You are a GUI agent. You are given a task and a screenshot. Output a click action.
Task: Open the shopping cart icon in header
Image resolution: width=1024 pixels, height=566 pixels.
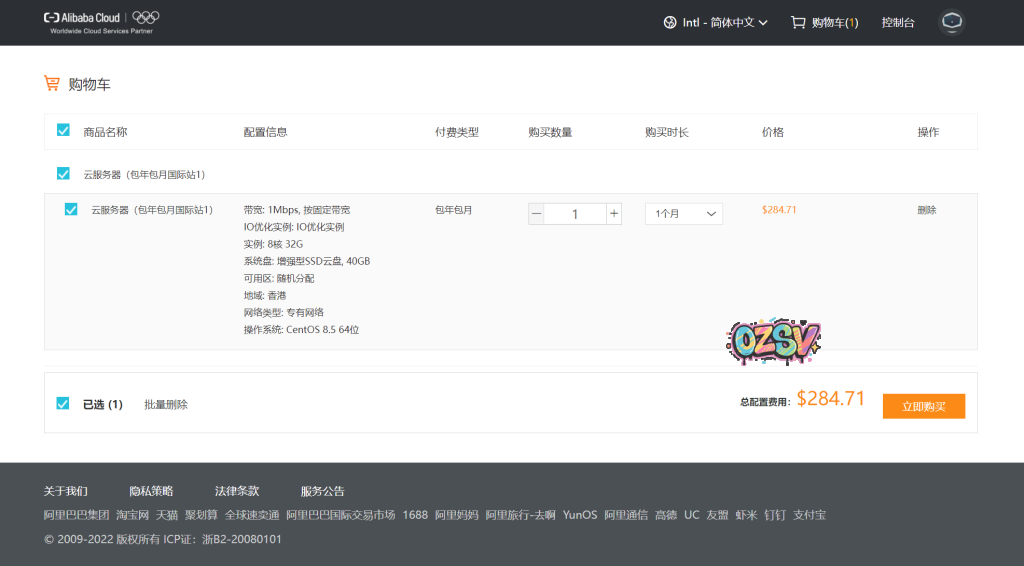797,22
